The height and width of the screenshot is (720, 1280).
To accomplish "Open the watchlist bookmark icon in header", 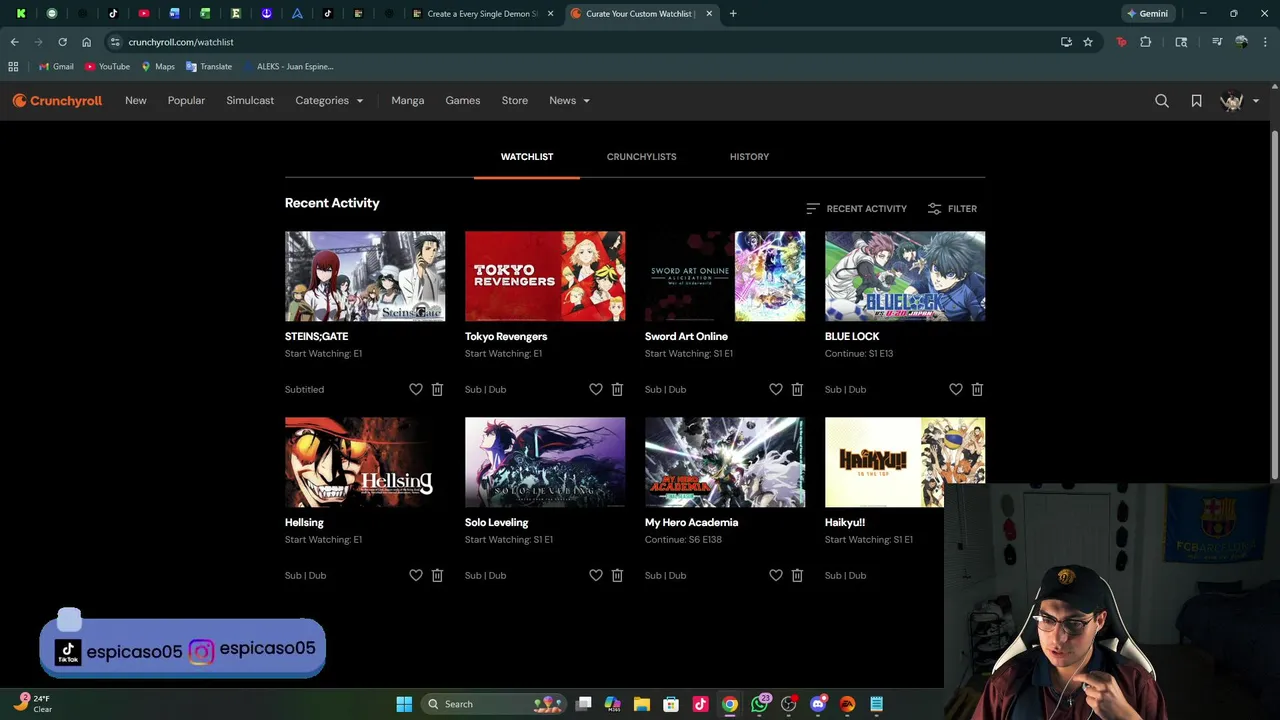I will click(1196, 100).
